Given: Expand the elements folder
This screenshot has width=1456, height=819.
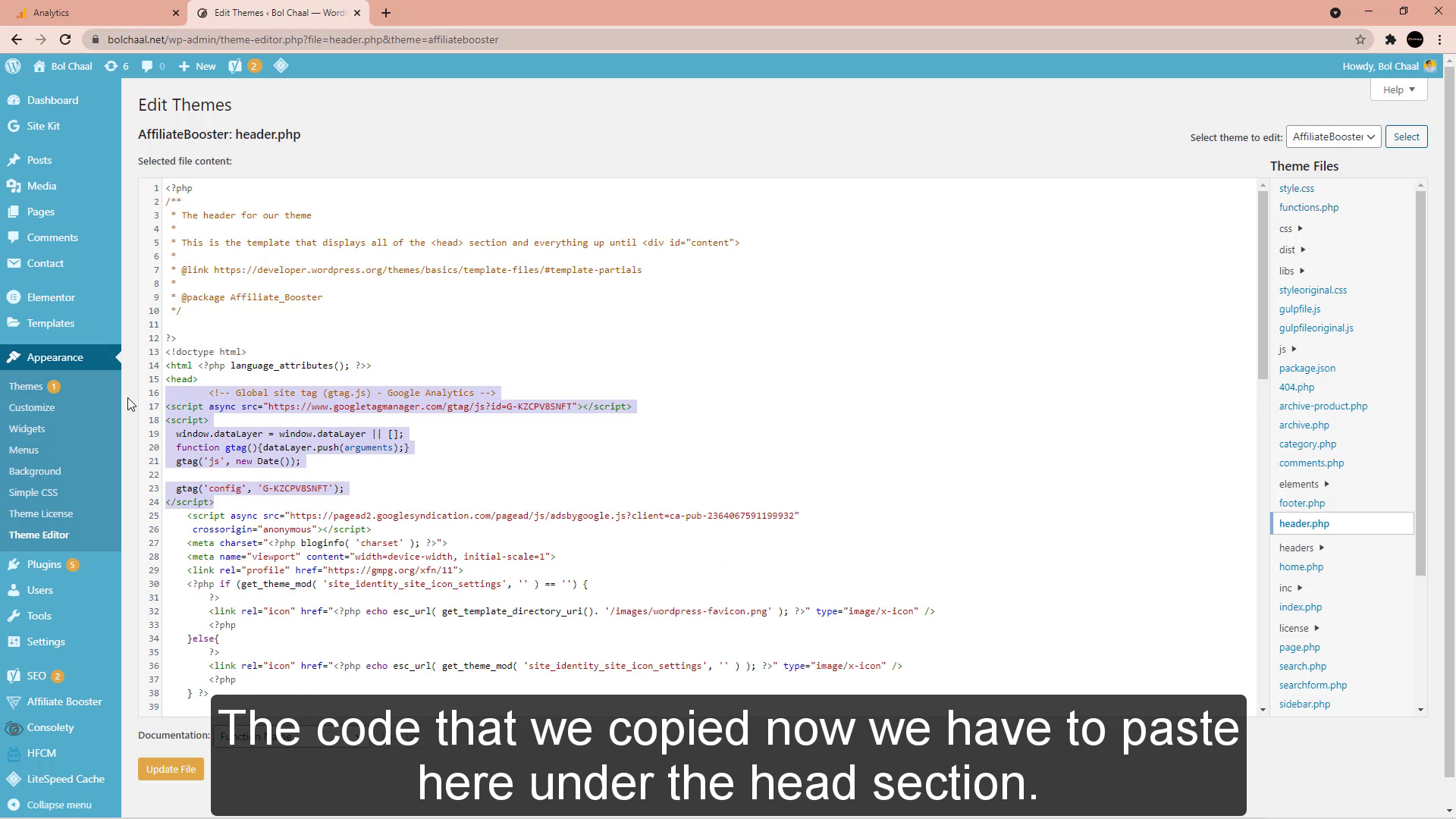Looking at the screenshot, I should click(x=1304, y=484).
